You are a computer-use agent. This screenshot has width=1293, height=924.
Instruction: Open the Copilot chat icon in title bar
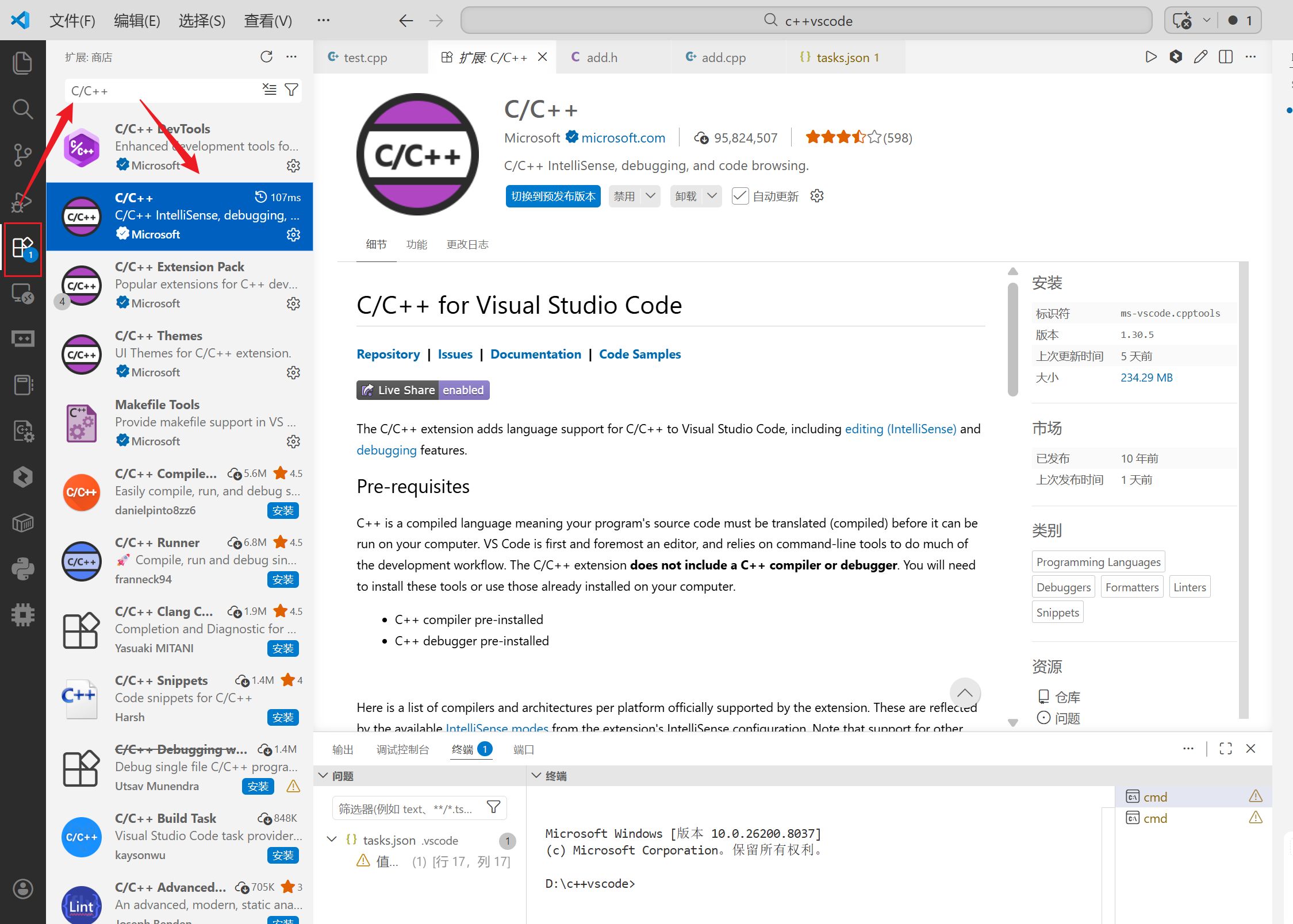tap(1182, 21)
